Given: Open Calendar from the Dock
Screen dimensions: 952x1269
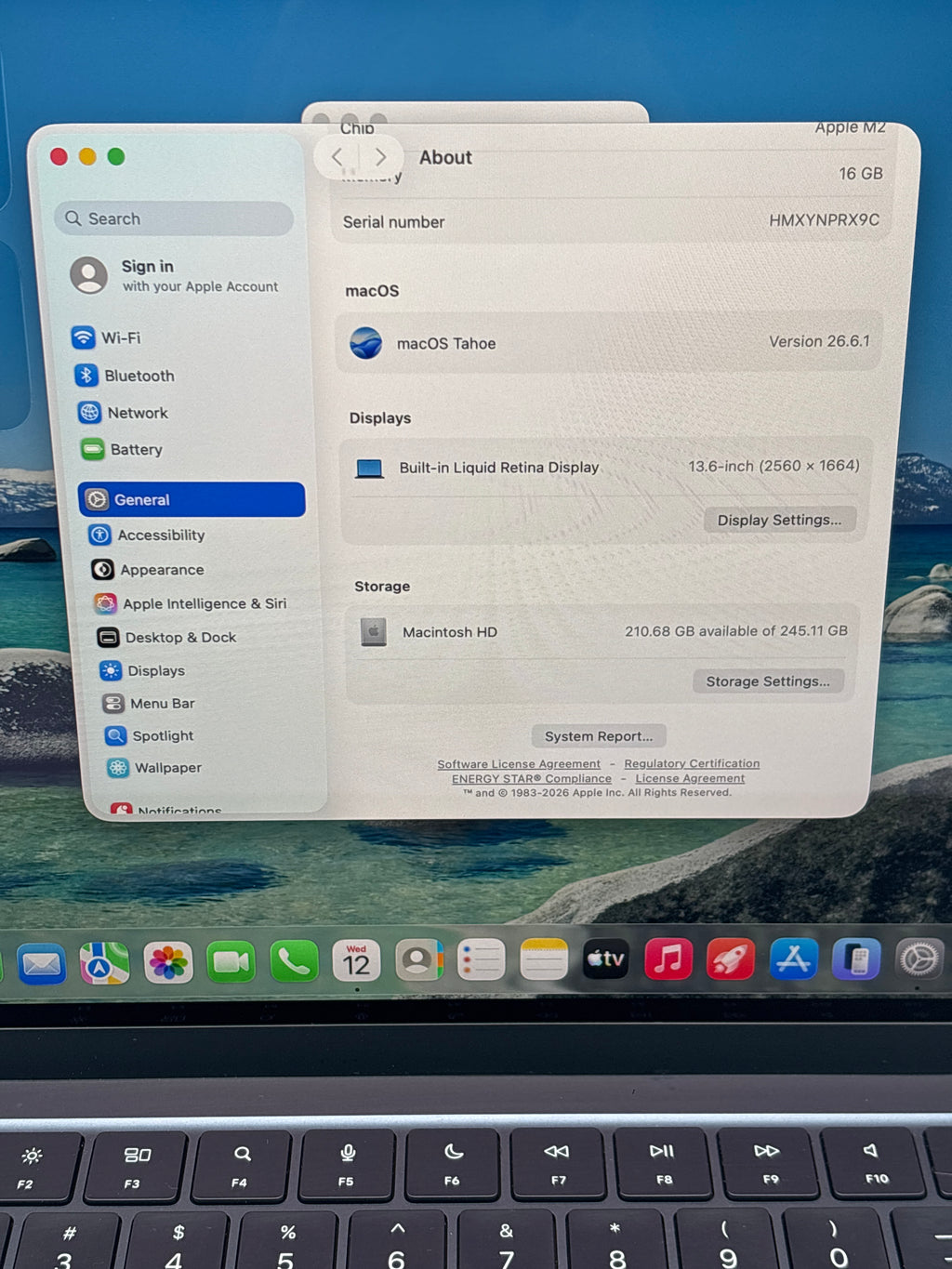Looking at the screenshot, I should click(x=357, y=962).
